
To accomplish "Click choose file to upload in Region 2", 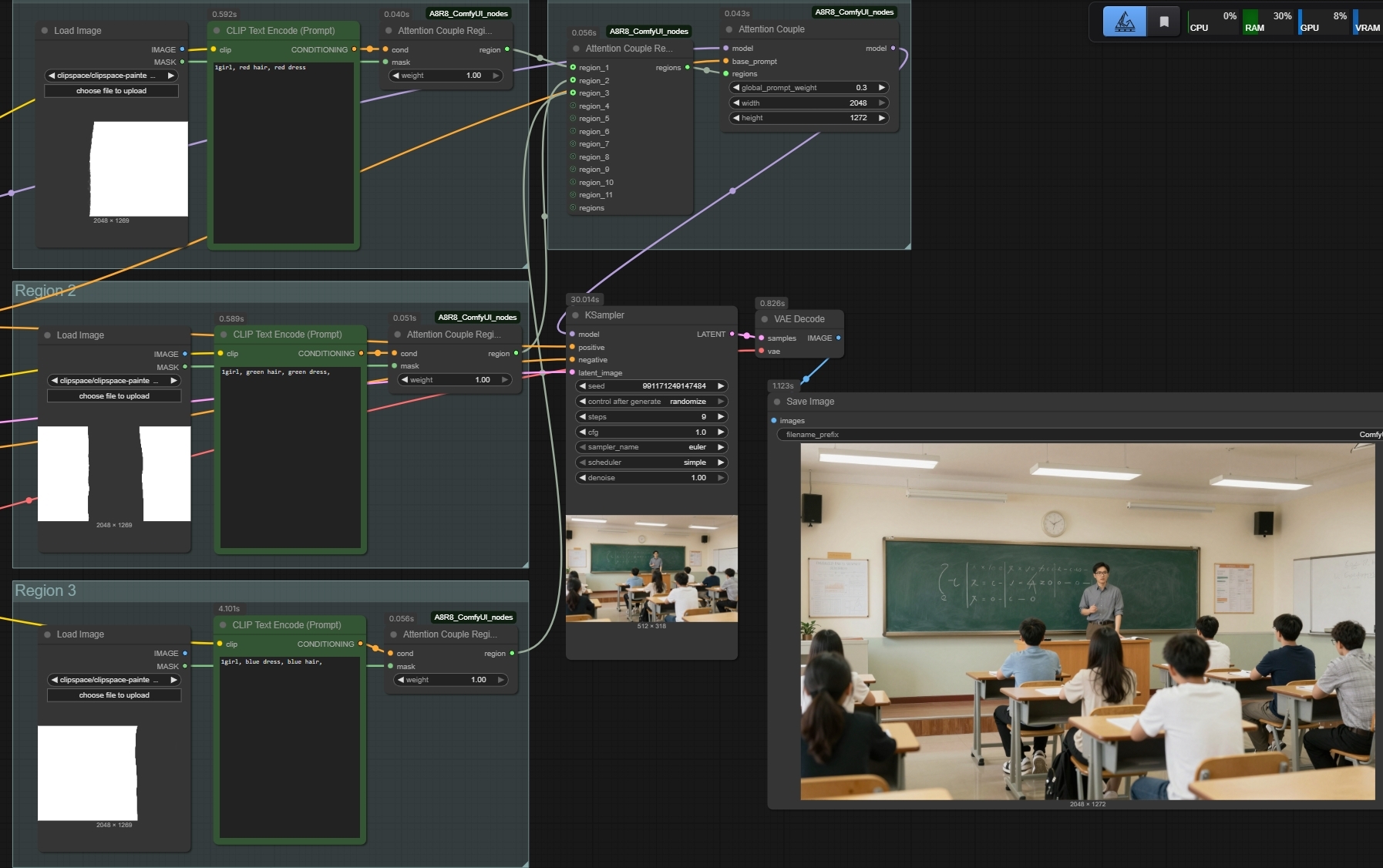I will tap(114, 396).
